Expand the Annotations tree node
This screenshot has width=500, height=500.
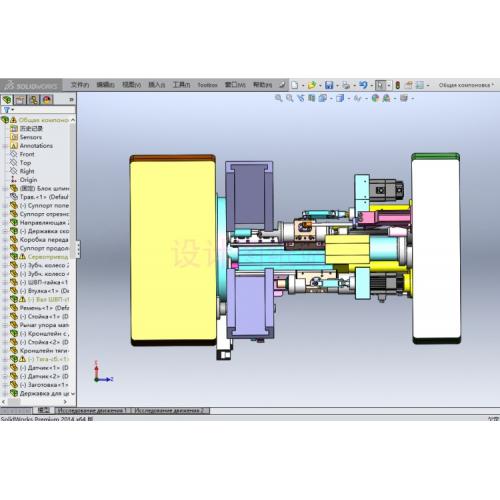point(5,146)
